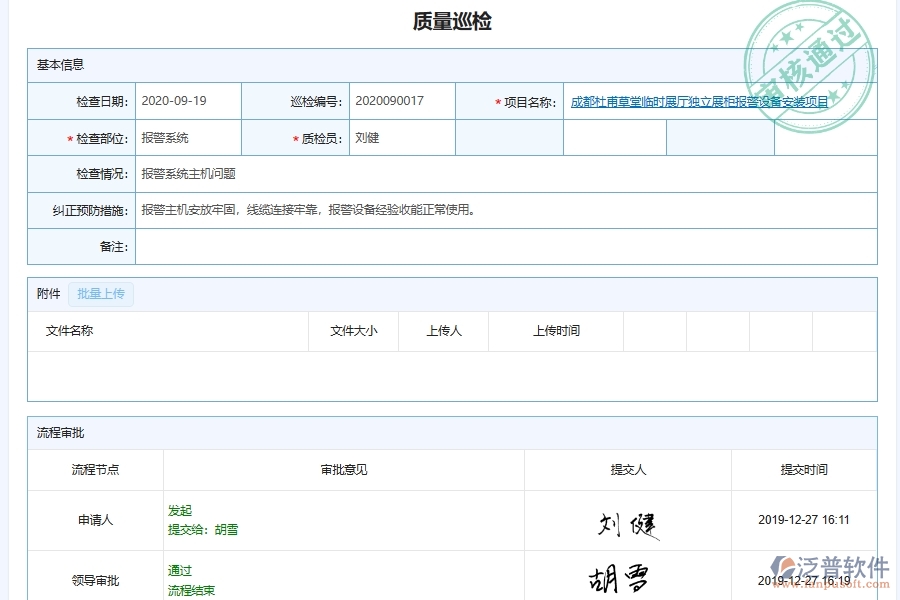Click 胡雪's handwritten signature
This screenshot has height=600, width=900.
[x=621, y=578]
